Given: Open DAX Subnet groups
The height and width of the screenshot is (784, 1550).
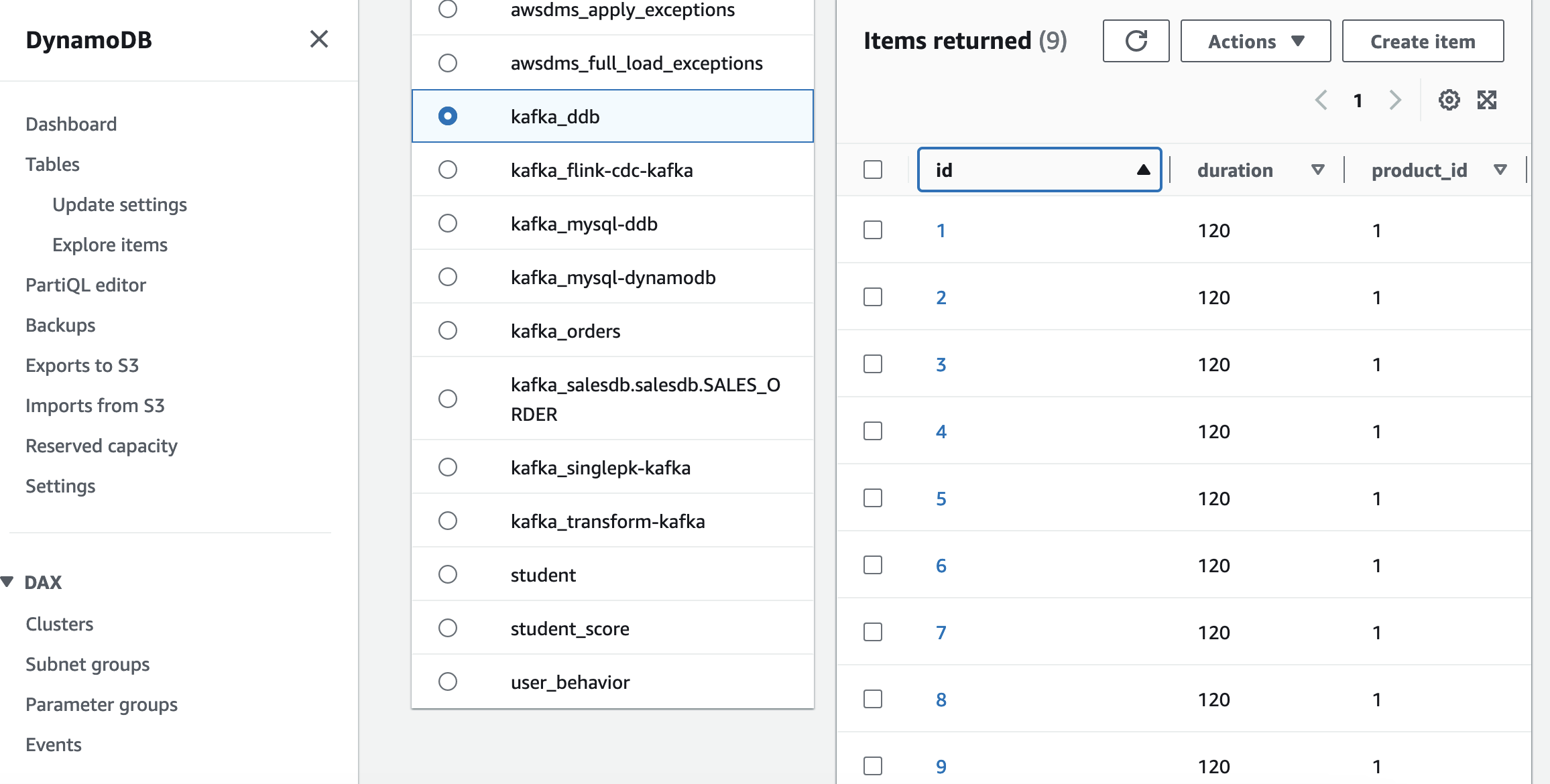Looking at the screenshot, I should [x=87, y=664].
